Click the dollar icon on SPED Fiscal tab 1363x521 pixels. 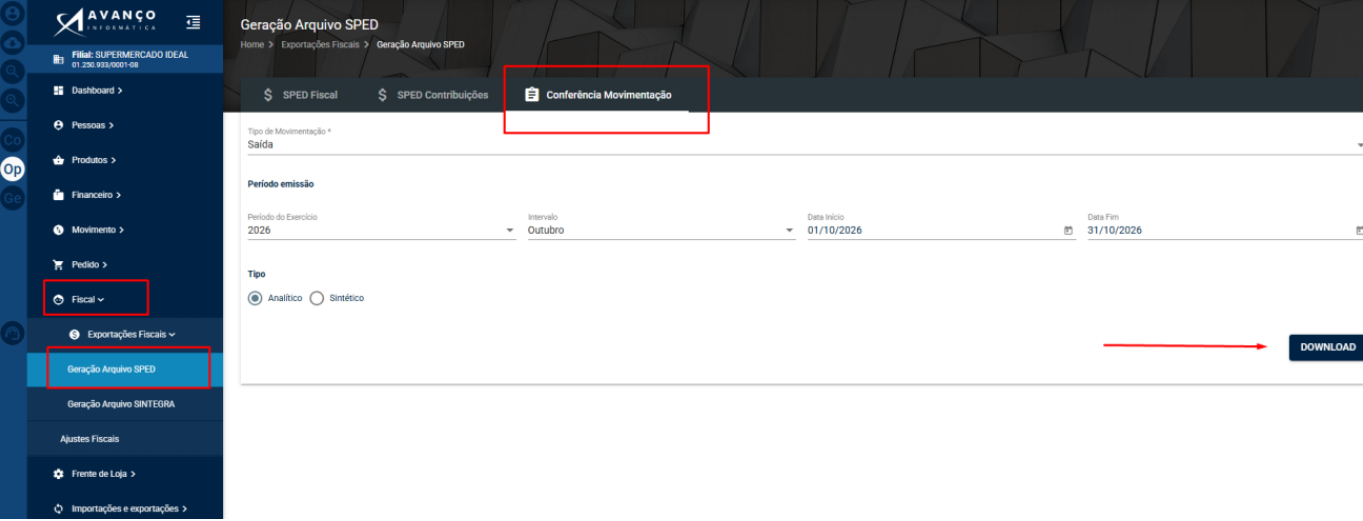268,95
